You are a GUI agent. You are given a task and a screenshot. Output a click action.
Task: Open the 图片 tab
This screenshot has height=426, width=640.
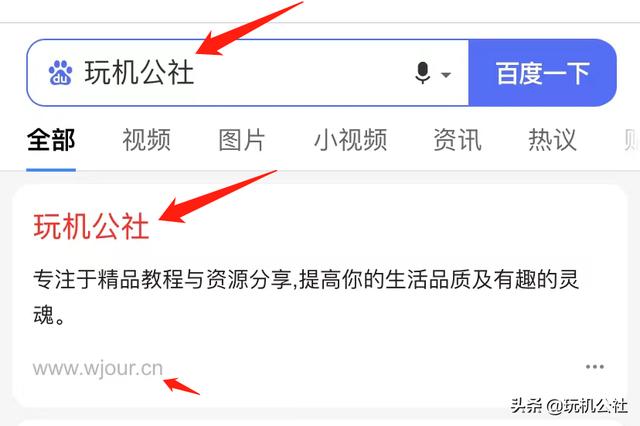point(242,140)
